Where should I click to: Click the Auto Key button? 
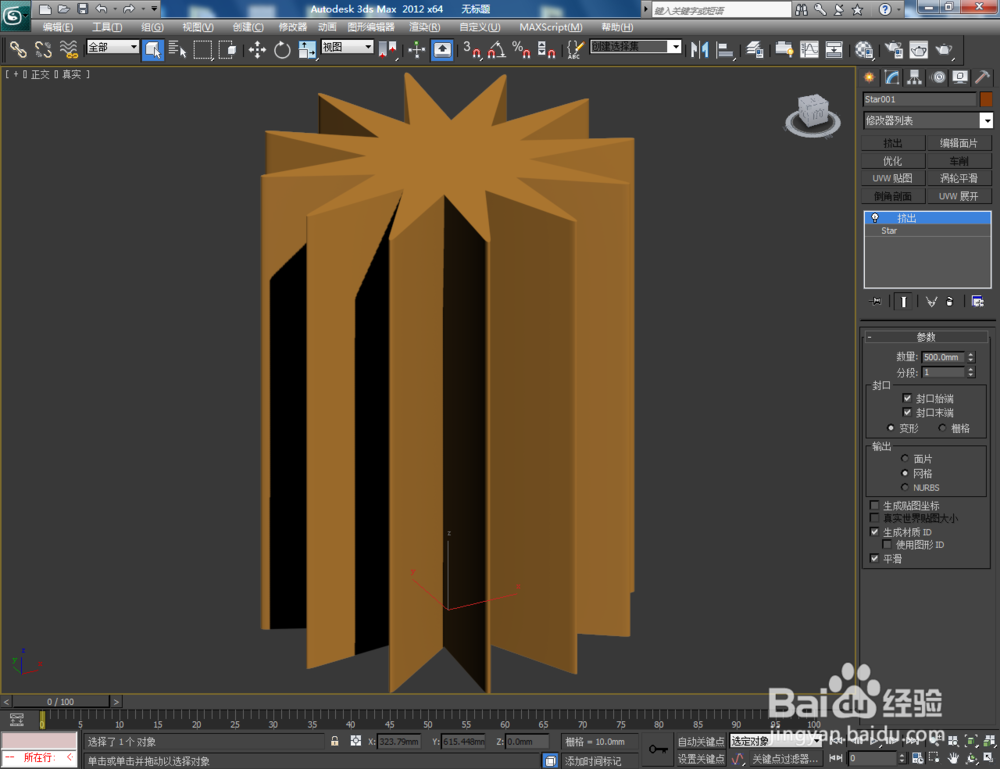(x=701, y=742)
